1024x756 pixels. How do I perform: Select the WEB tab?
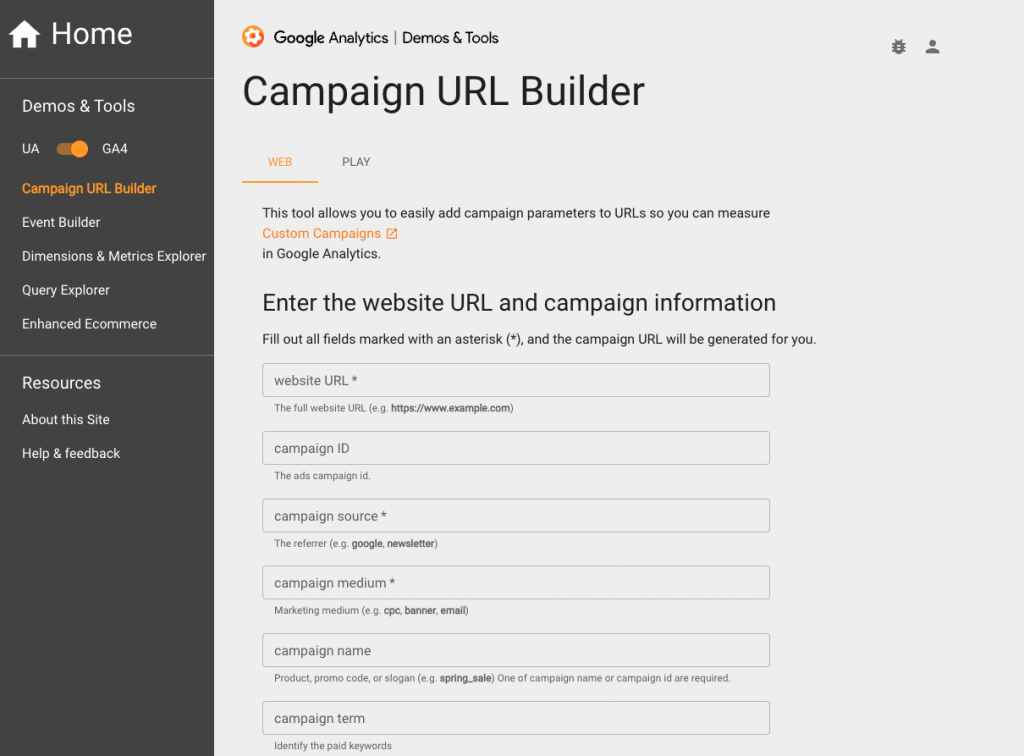click(280, 162)
